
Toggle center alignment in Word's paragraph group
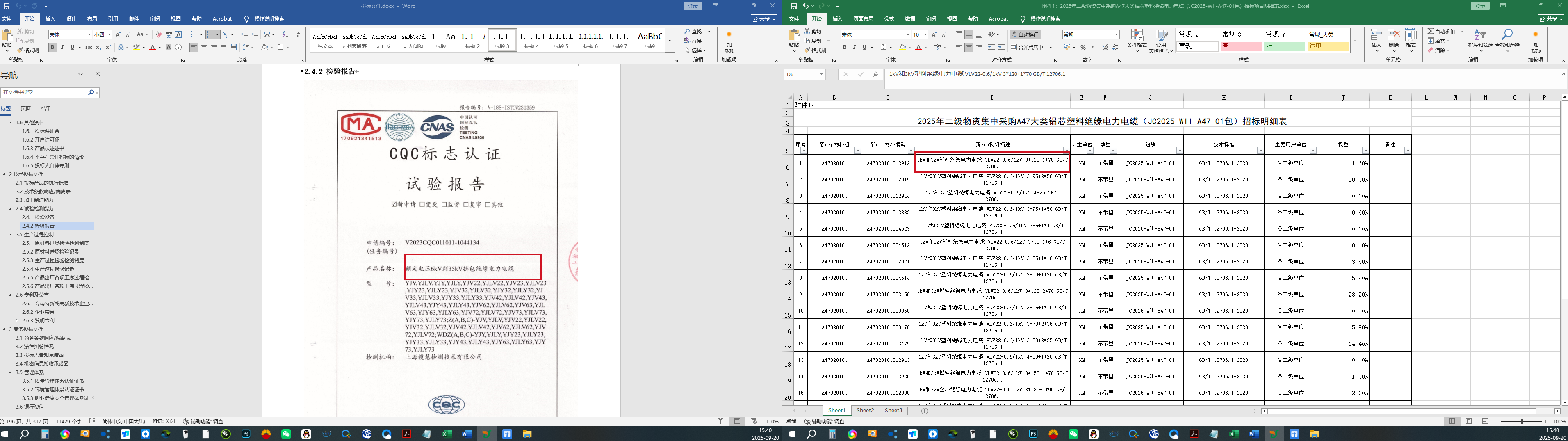[x=203, y=48]
